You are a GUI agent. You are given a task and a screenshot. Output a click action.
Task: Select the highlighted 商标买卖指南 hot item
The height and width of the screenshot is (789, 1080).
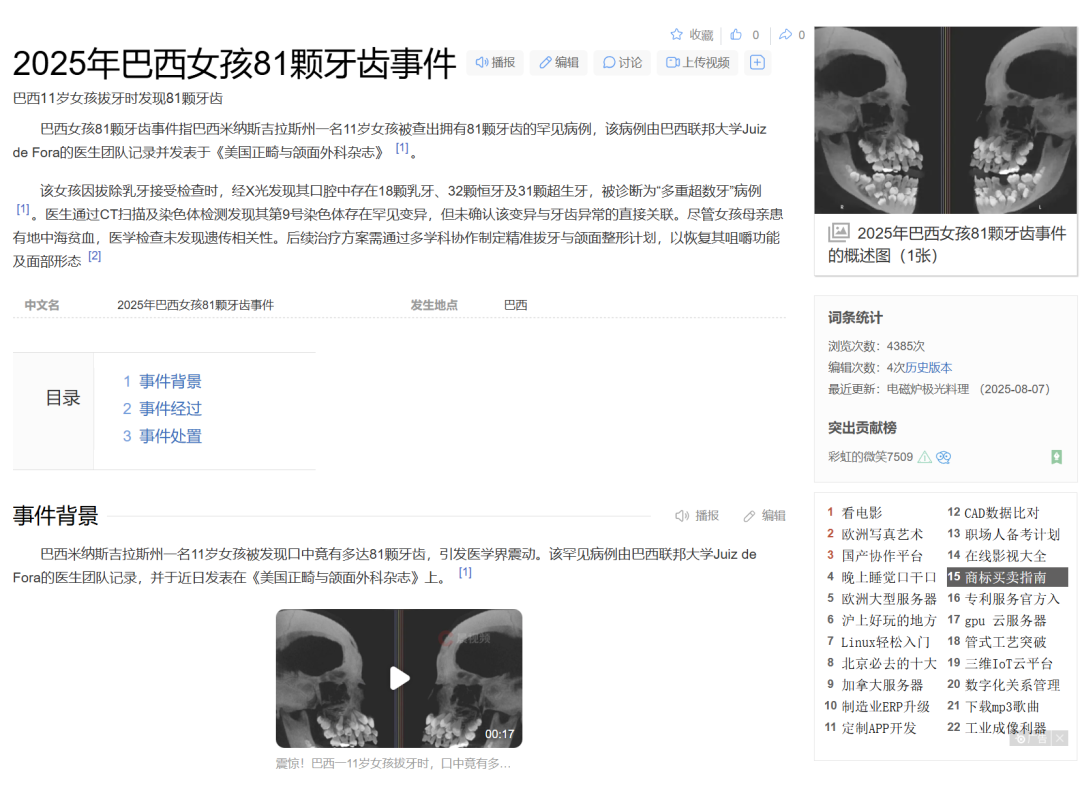(1003, 577)
